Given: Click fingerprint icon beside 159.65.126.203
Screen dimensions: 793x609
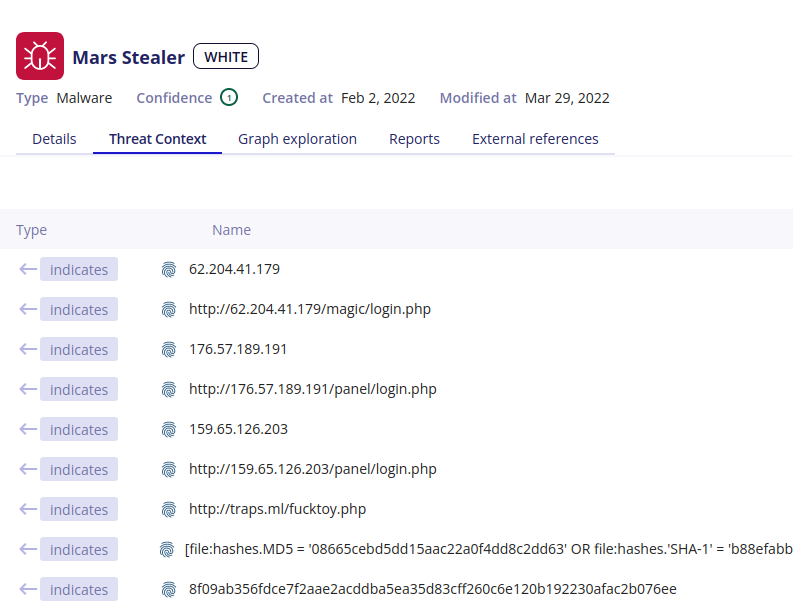Looking at the screenshot, I should (x=169, y=429).
